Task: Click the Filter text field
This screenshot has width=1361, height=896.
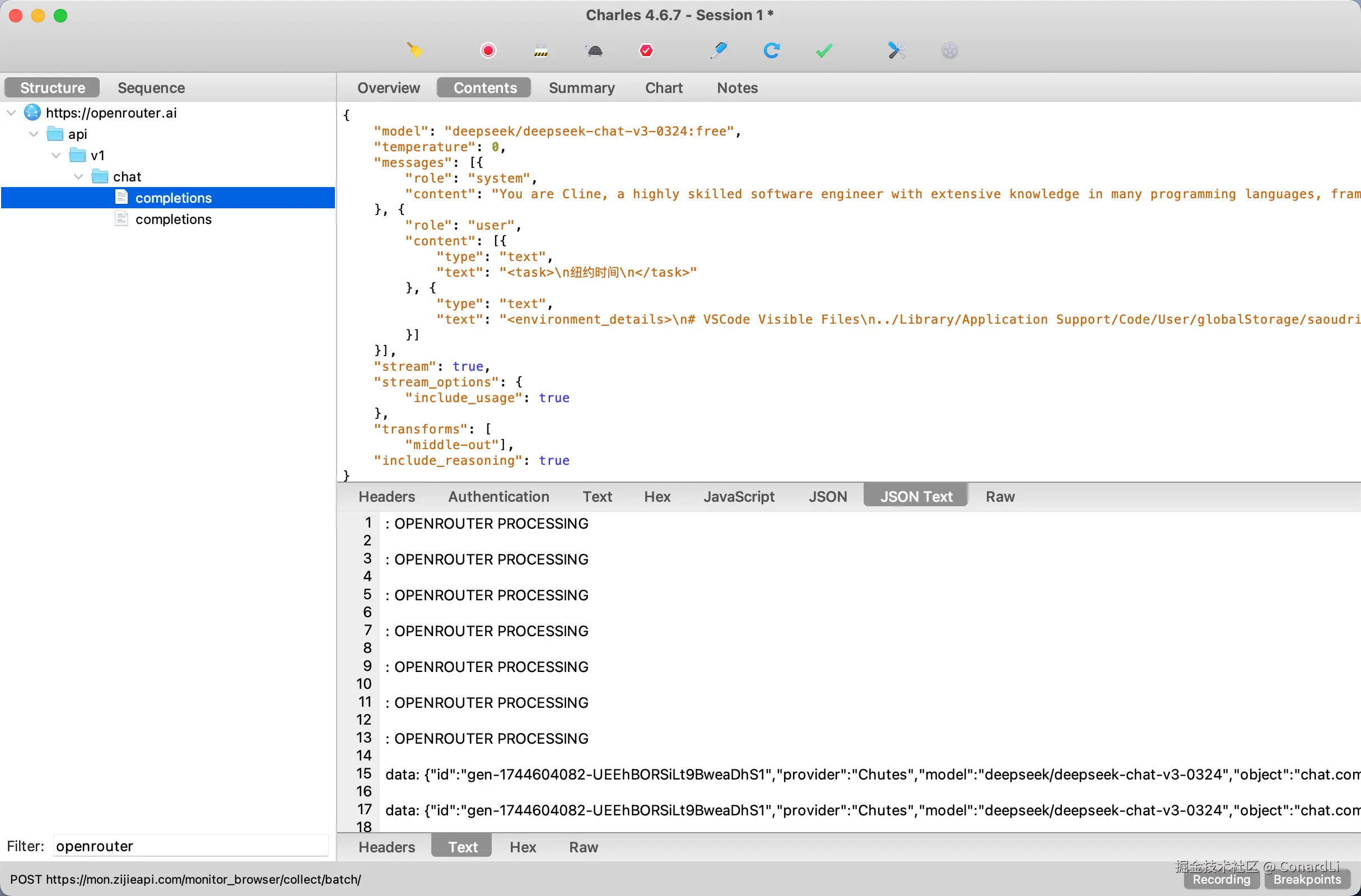Action: tap(190, 846)
